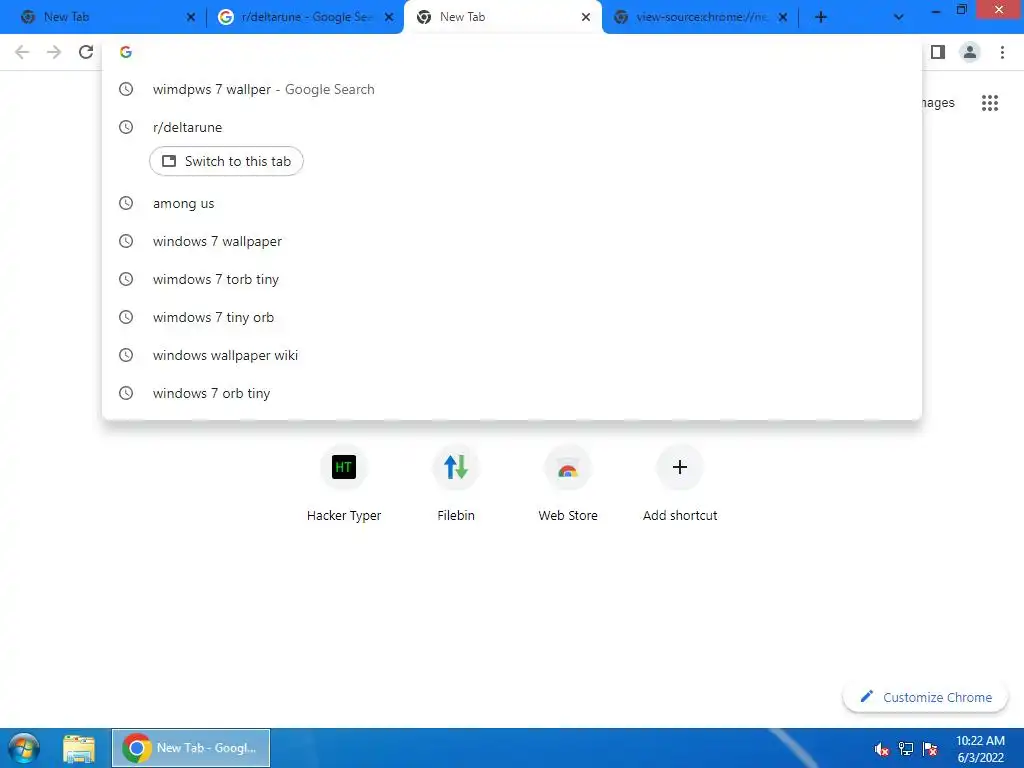
Task: Click the Switch to this tab button
Action: coord(226,161)
